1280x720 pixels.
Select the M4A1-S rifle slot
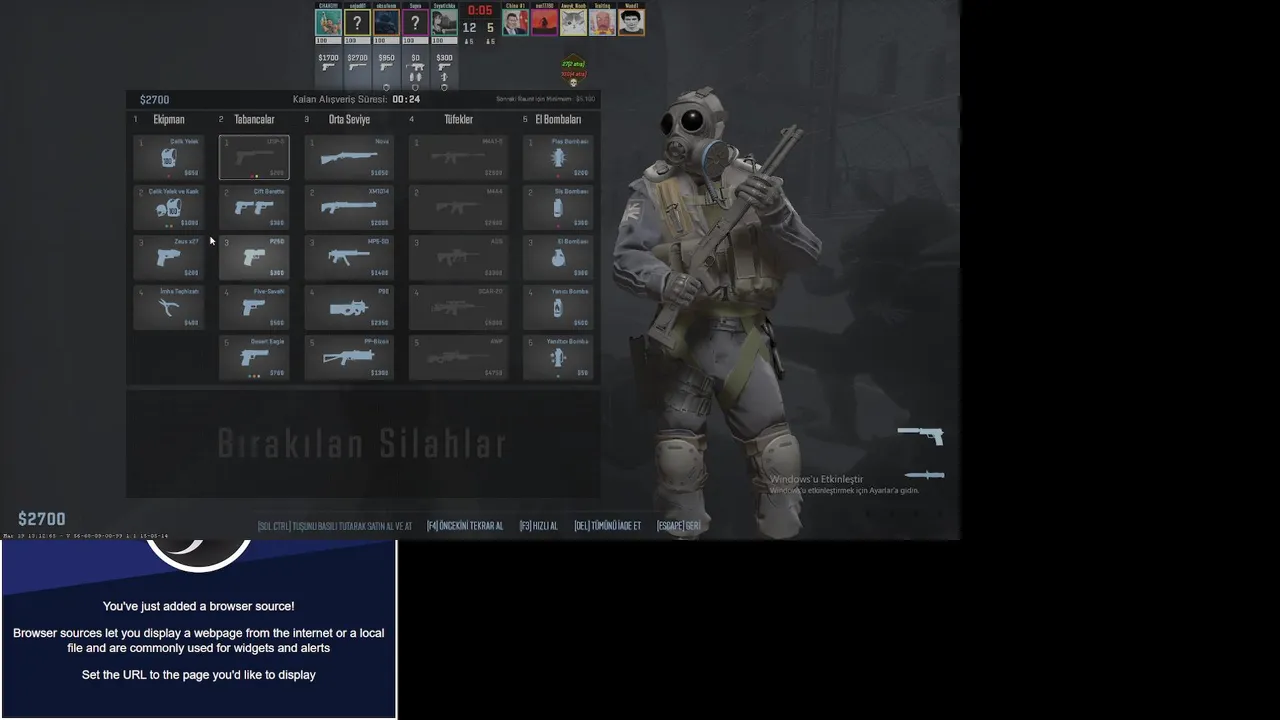coord(458,158)
